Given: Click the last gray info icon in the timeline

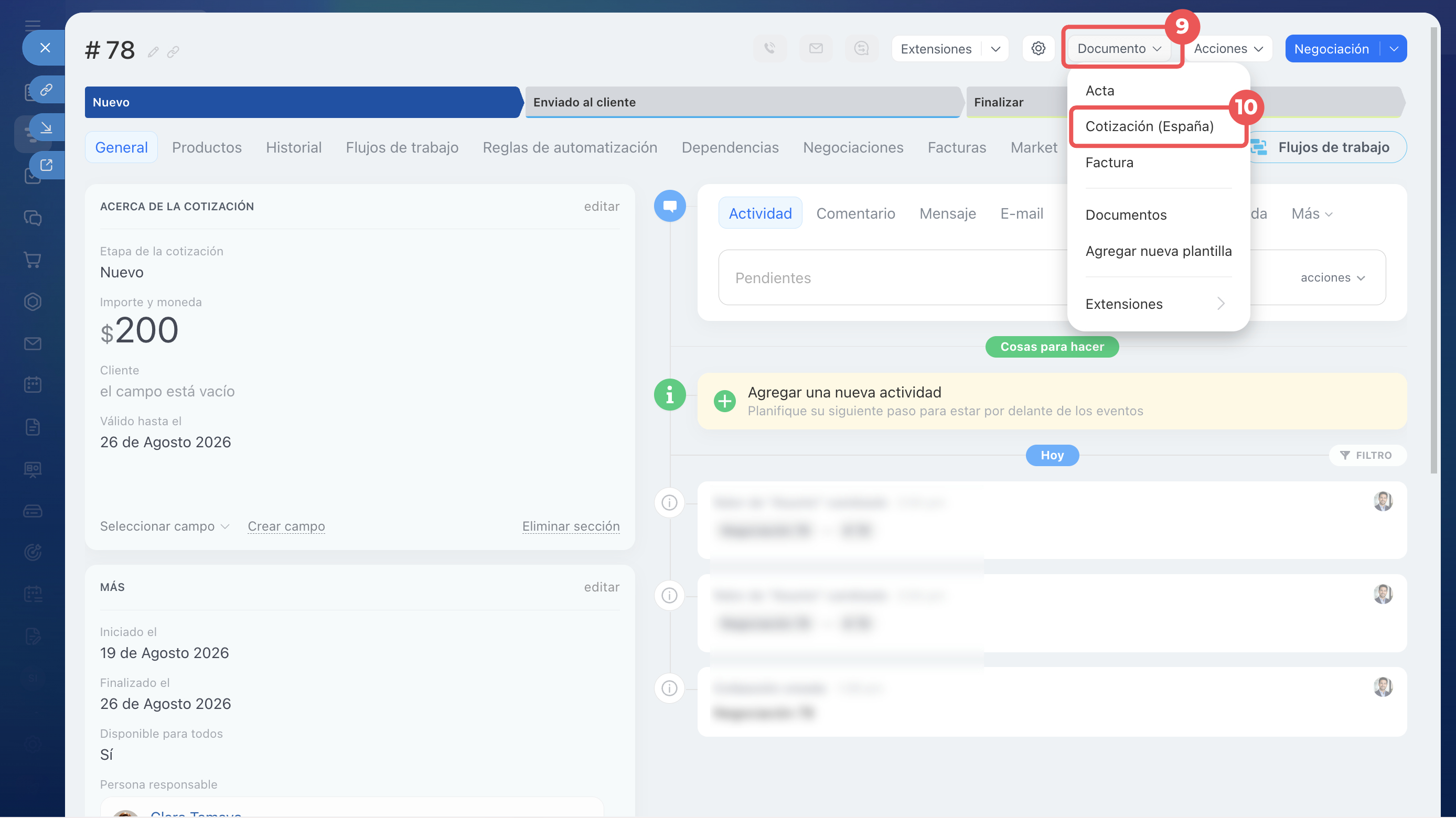Looking at the screenshot, I should [x=670, y=688].
